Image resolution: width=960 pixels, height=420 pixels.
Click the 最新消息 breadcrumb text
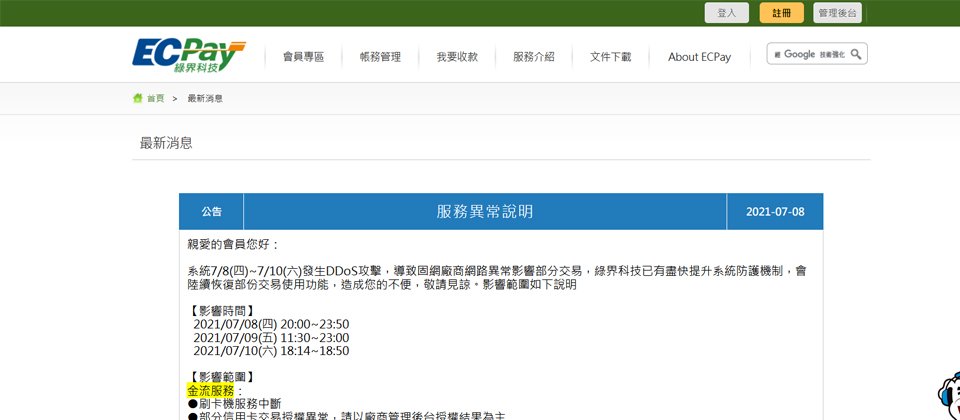pyautogui.click(x=205, y=98)
